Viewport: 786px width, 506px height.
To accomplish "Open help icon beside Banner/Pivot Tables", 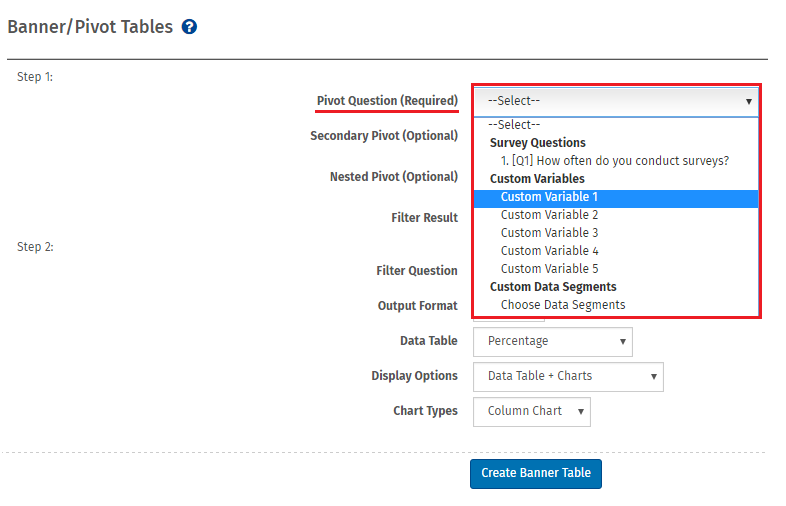I will (x=189, y=27).
